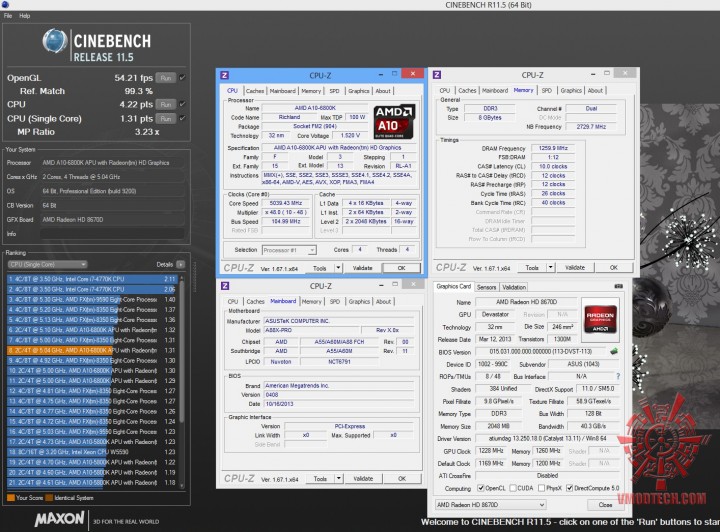This screenshot has width=720, height=532.
Task: Toggle the PhysX checkbox in GPU-Z
Action: point(541,488)
